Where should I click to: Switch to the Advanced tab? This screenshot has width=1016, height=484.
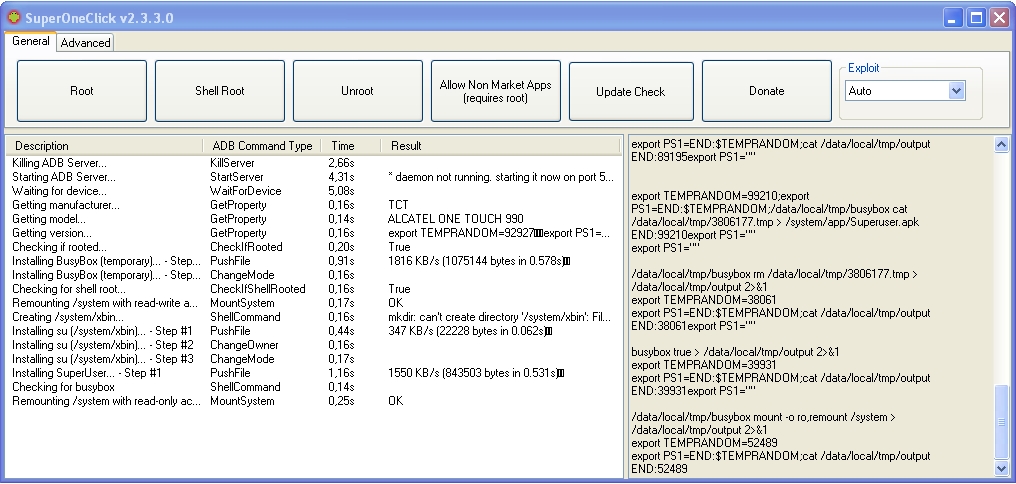[85, 43]
